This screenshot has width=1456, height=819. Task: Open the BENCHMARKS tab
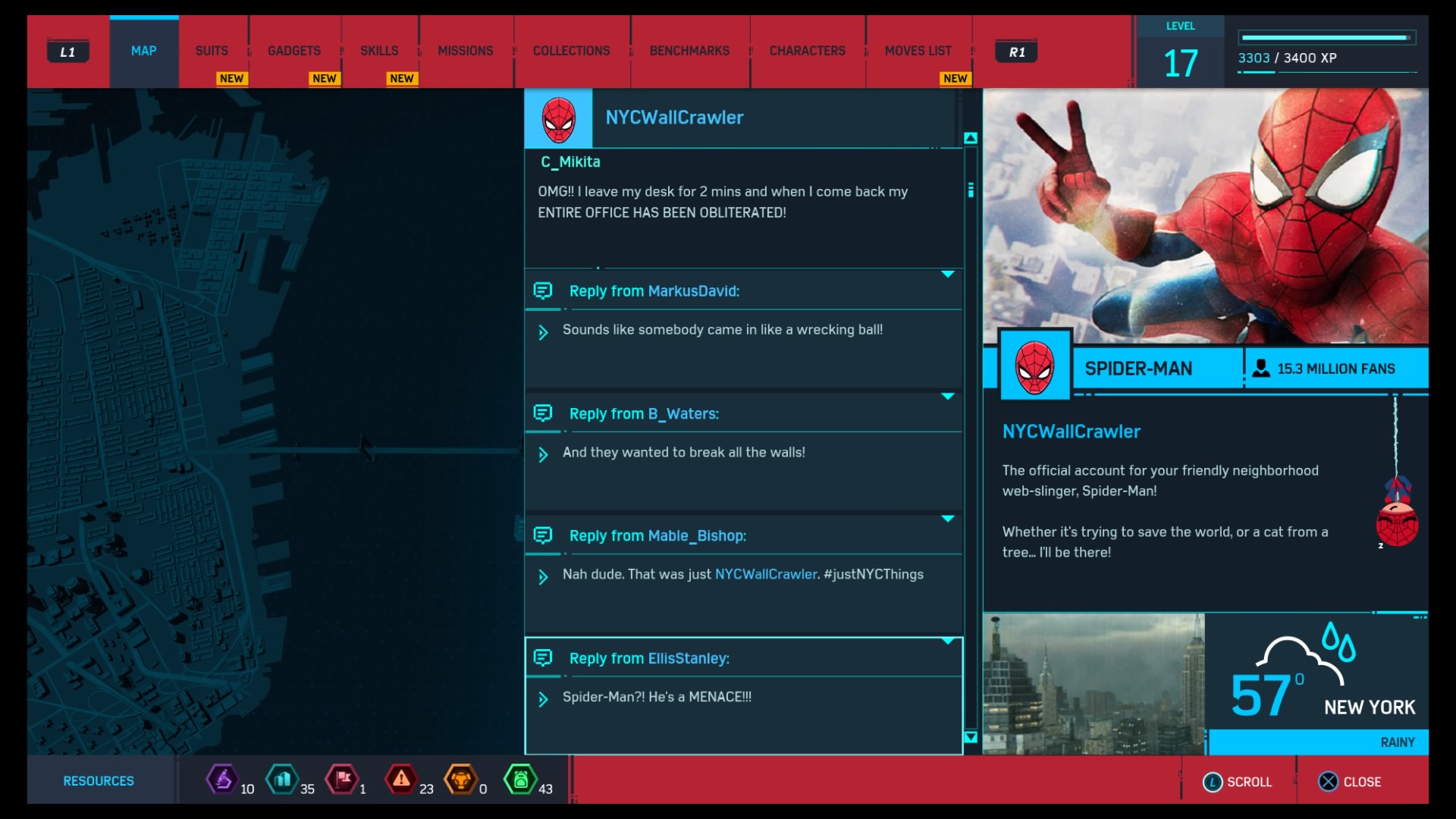pos(689,51)
